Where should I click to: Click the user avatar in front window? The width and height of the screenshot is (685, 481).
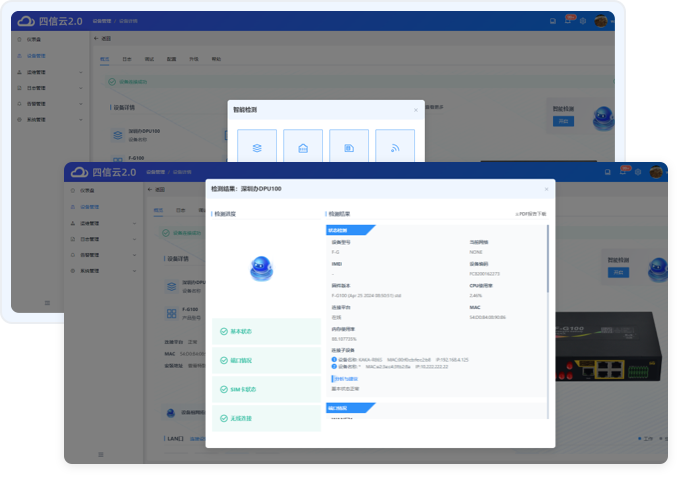tap(656, 172)
